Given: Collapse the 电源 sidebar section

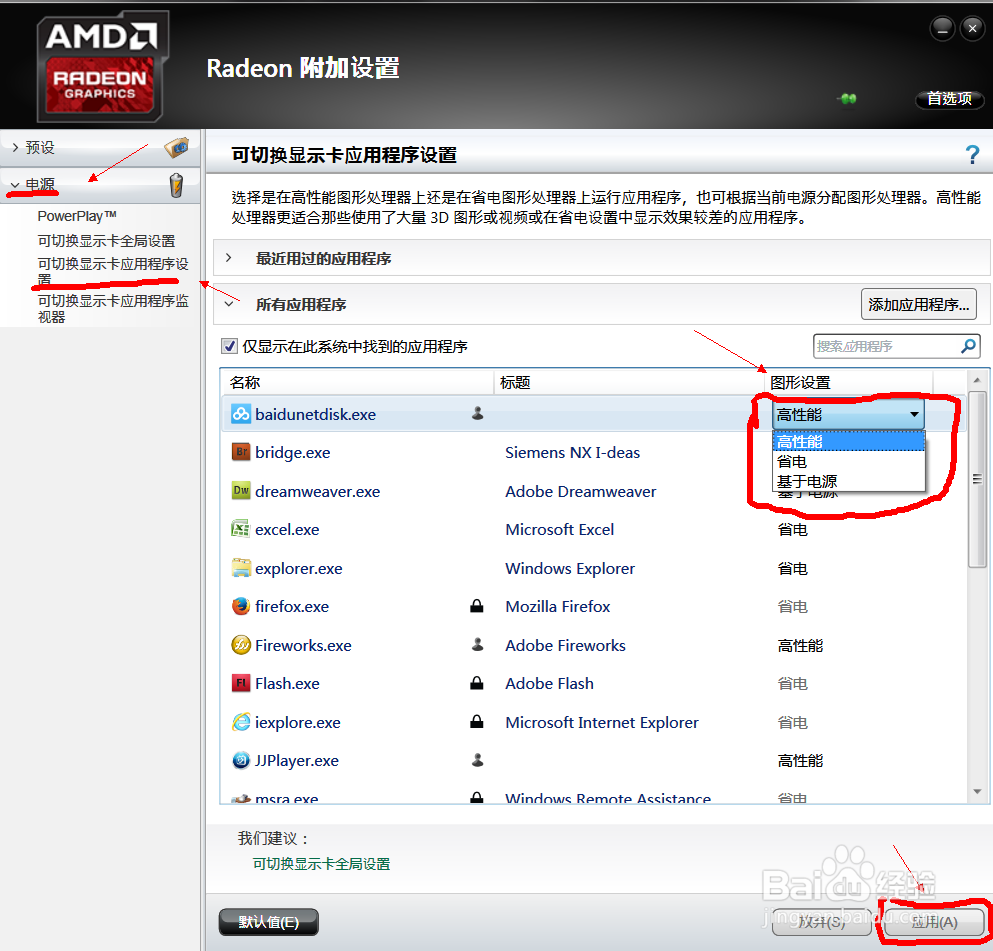Looking at the screenshot, I should click(15, 185).
